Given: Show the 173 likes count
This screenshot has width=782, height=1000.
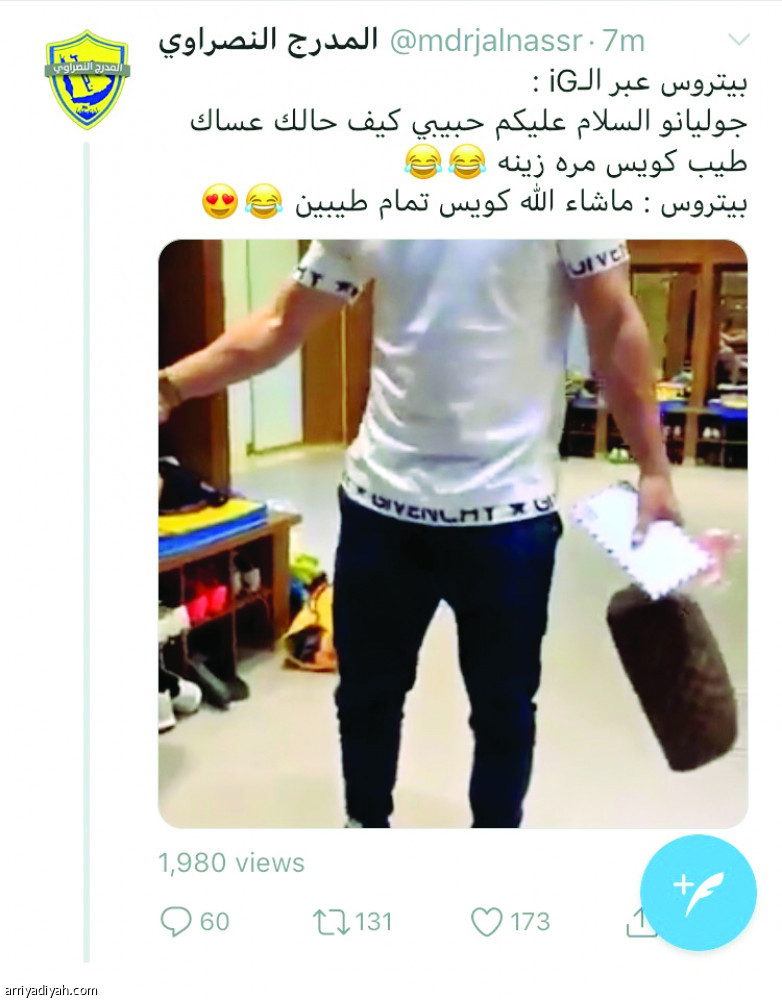Looking at the screenshot, I should pos(530,922).
